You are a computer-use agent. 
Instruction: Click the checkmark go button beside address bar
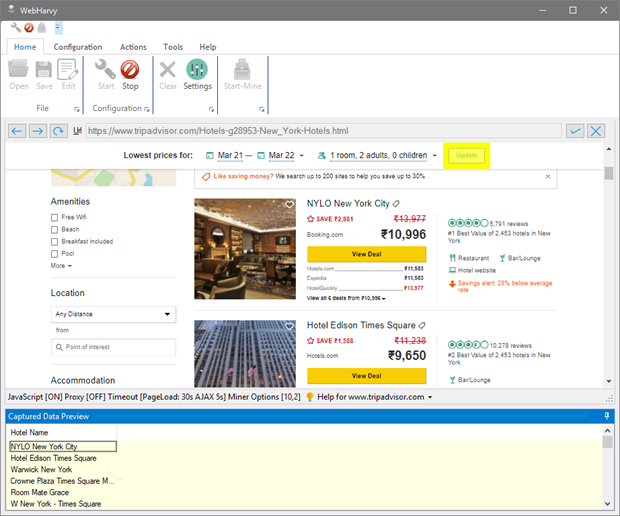pos(575,131)
